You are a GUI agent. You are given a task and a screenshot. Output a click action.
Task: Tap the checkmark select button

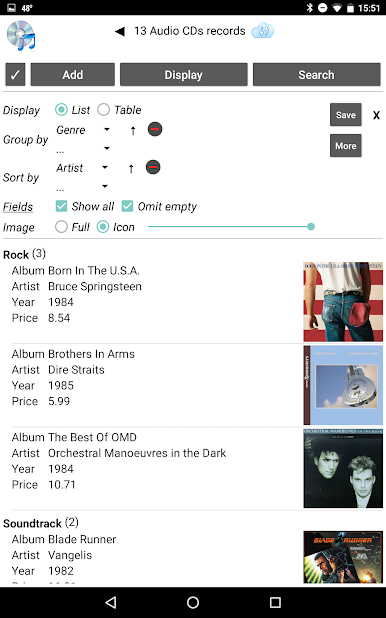coord(15,74)
